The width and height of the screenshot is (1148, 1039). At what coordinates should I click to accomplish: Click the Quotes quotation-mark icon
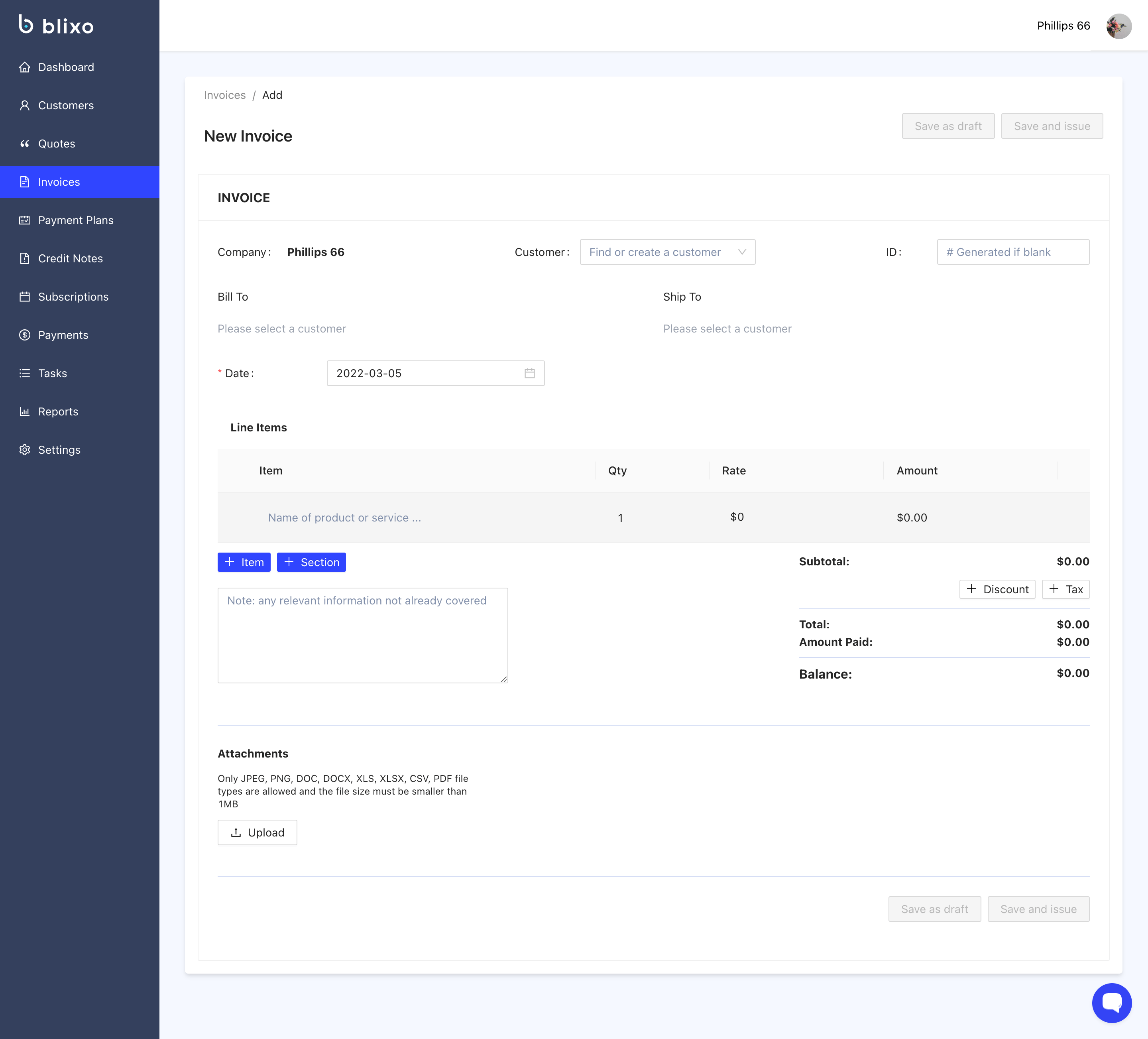[x=24, y=144]
